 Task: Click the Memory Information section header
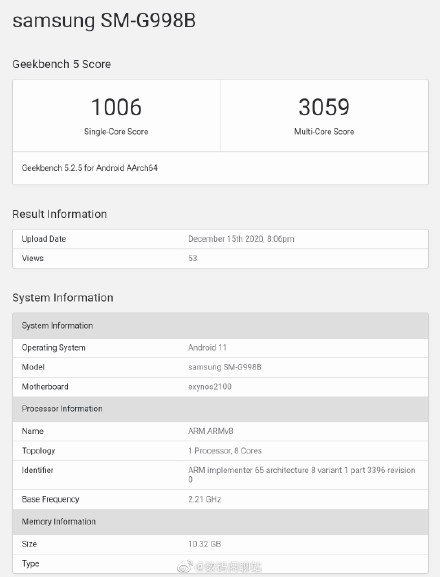click(x=220, y=522)
